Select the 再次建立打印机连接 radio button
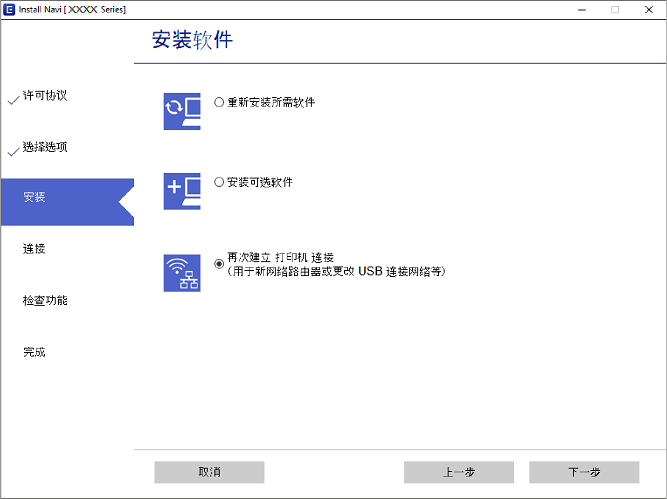This screenshot has height=499, width=667. coord(220,264)
